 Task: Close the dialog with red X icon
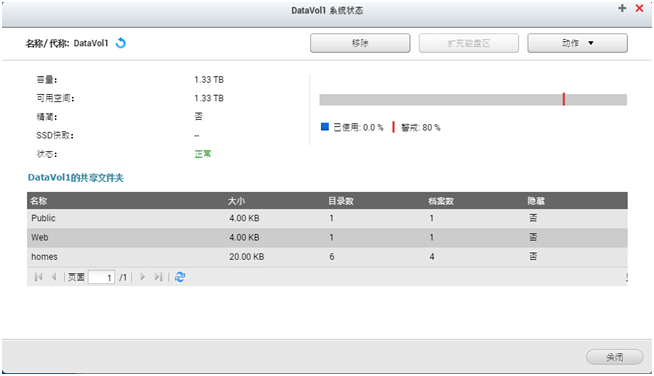[x=639, y=8]
